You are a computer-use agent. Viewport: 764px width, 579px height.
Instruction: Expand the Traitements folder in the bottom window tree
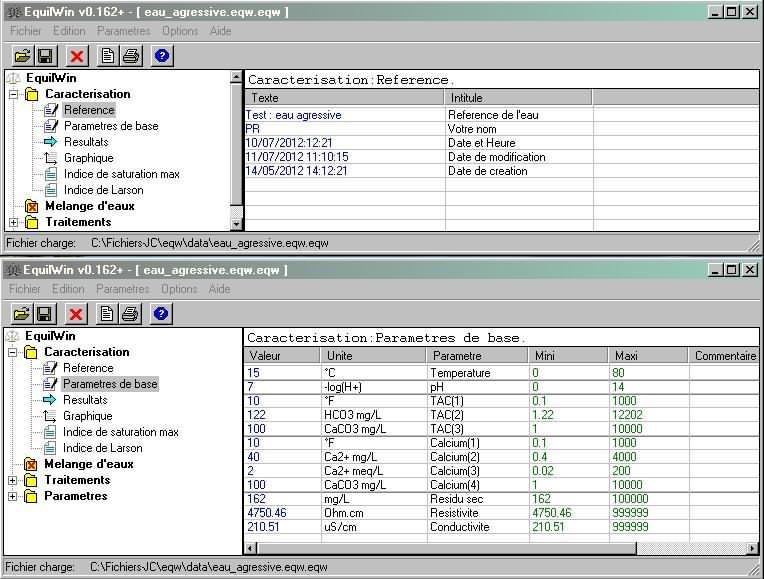point(13,480)
